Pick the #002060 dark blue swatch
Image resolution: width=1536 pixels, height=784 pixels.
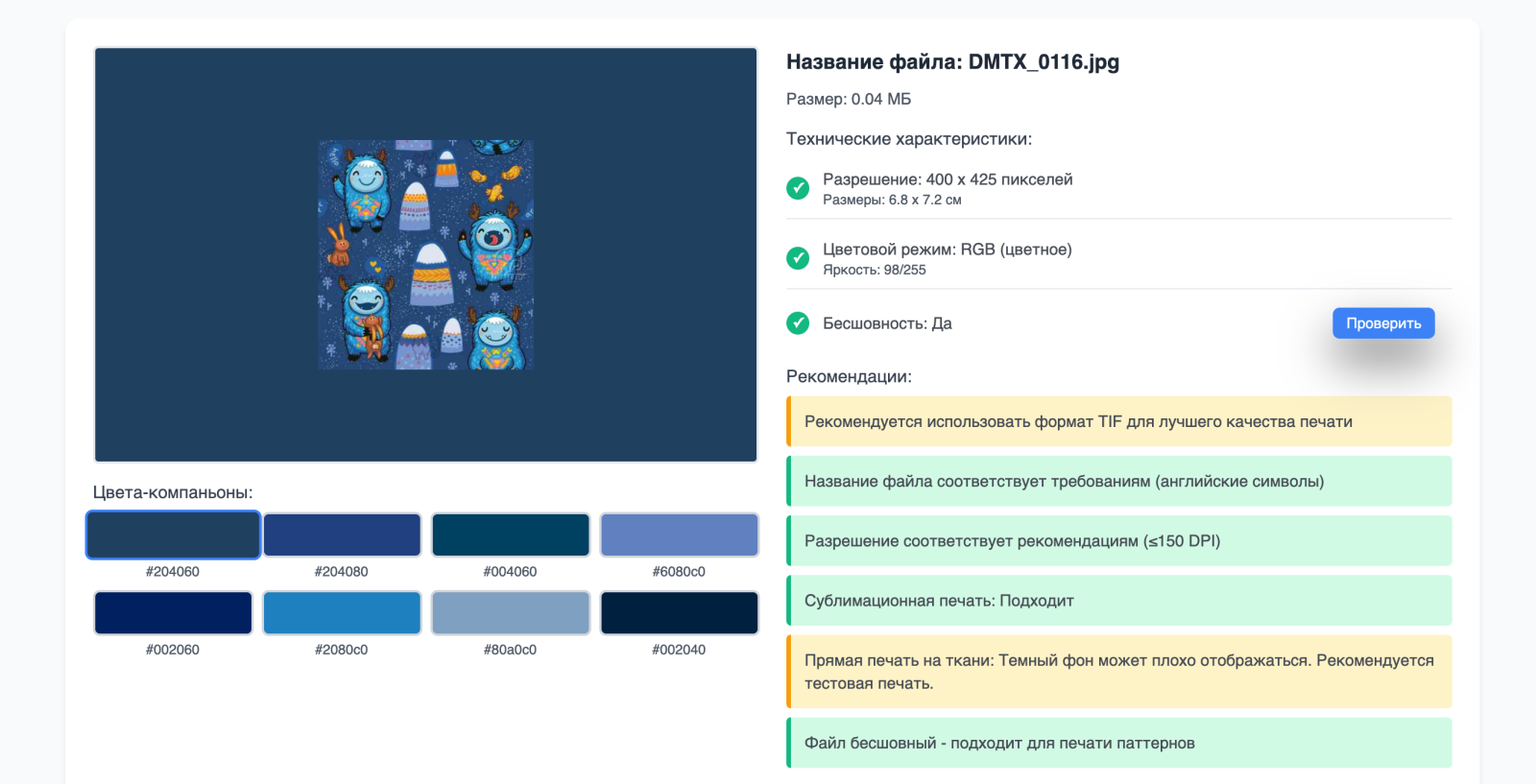[173, 612]
